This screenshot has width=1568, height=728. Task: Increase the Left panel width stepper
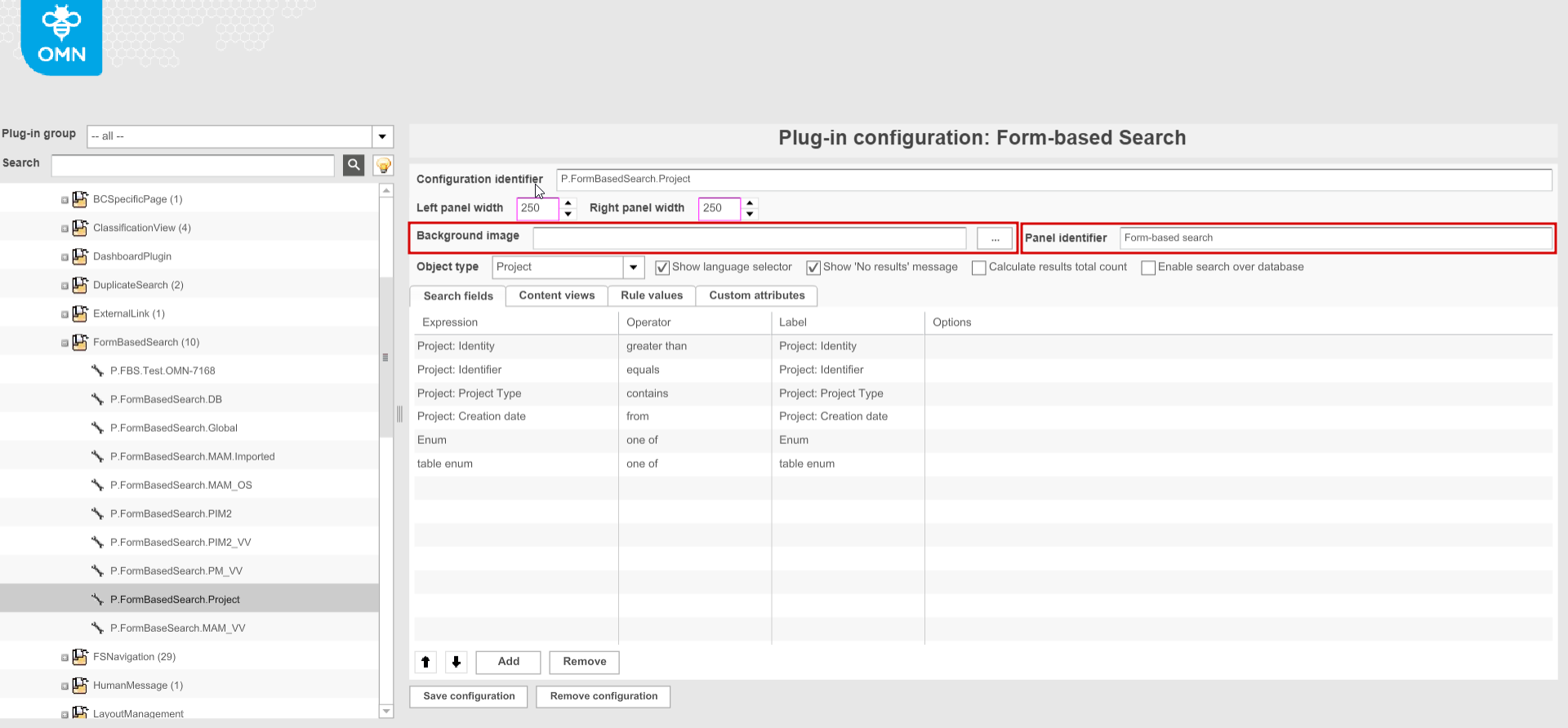click(x=568, y=202)
